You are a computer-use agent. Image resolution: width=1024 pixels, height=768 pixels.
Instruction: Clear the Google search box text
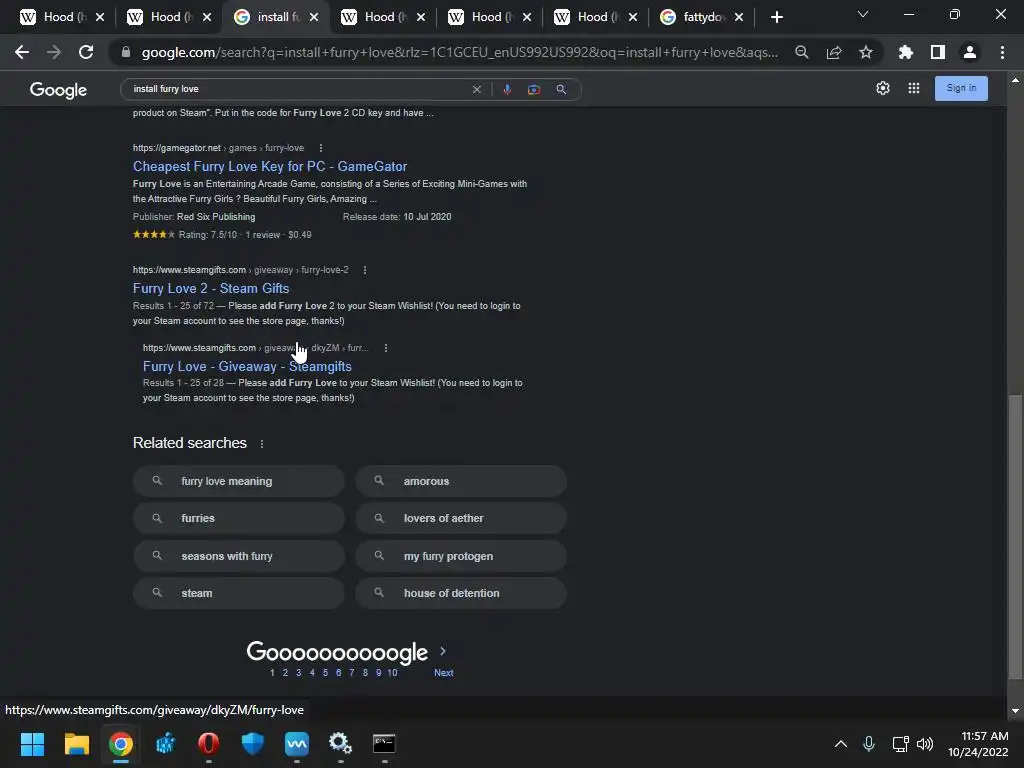point(477,89)
